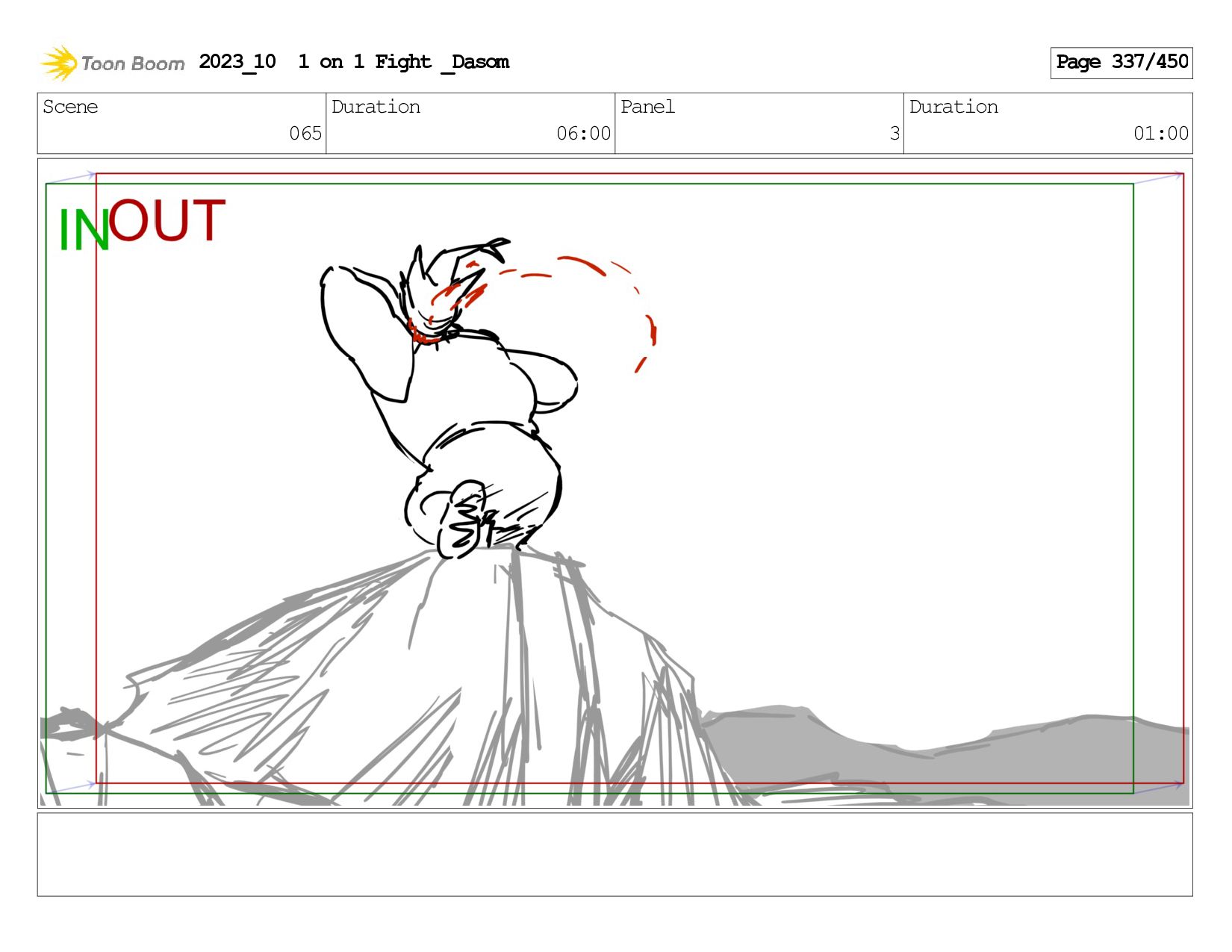Click the 'Scene' header label
Screen dimensions: 1232x952
coord(70,107)
